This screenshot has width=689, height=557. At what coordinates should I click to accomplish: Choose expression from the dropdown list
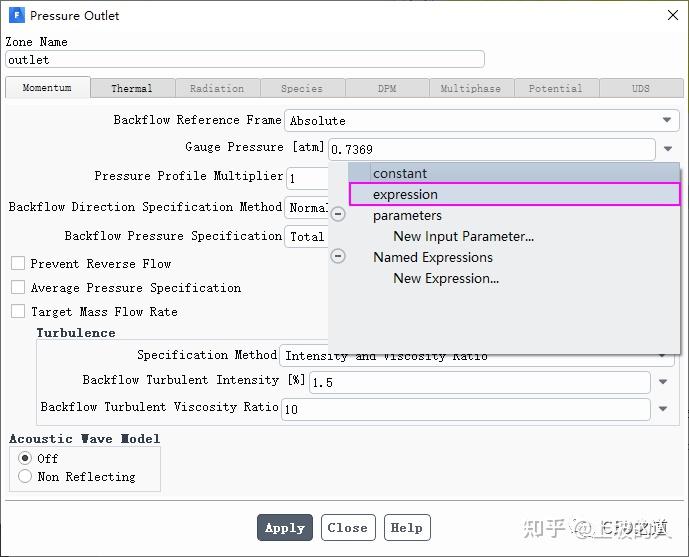(x=405, y=194)
